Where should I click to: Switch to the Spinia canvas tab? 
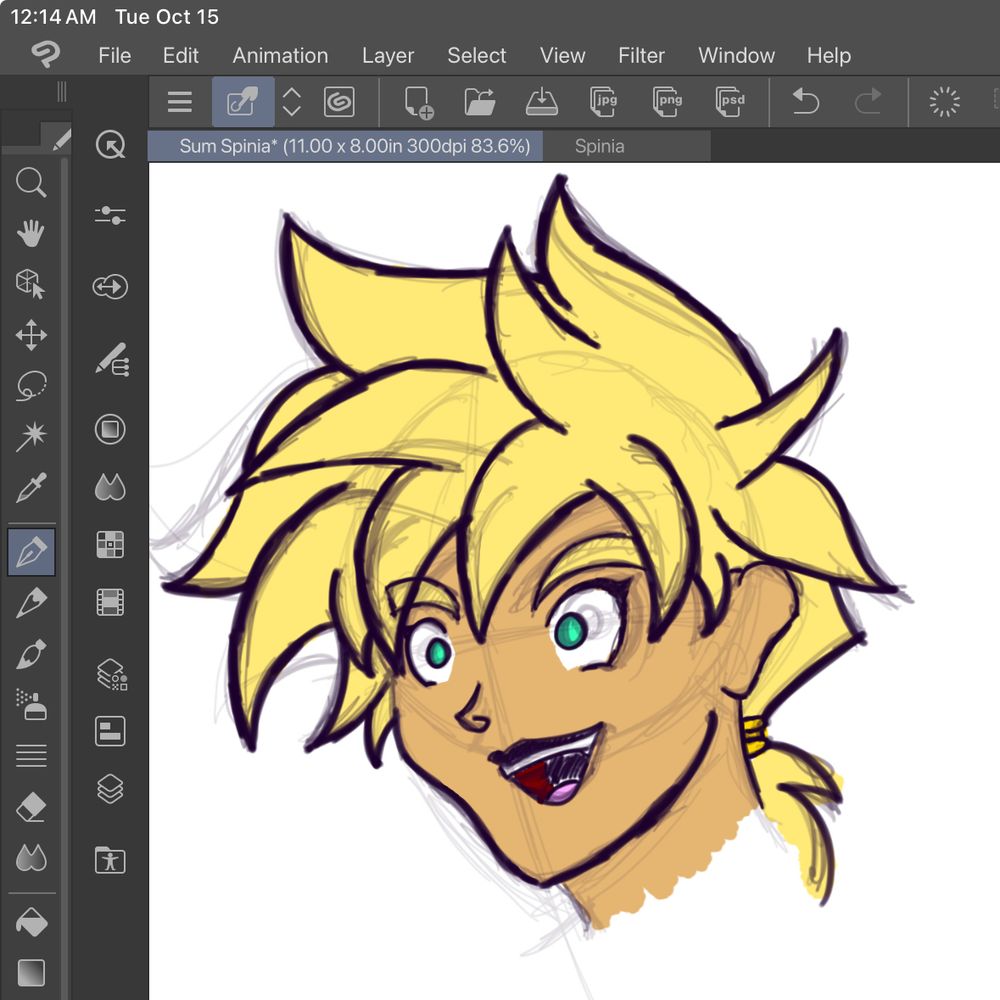coord(600,146)
